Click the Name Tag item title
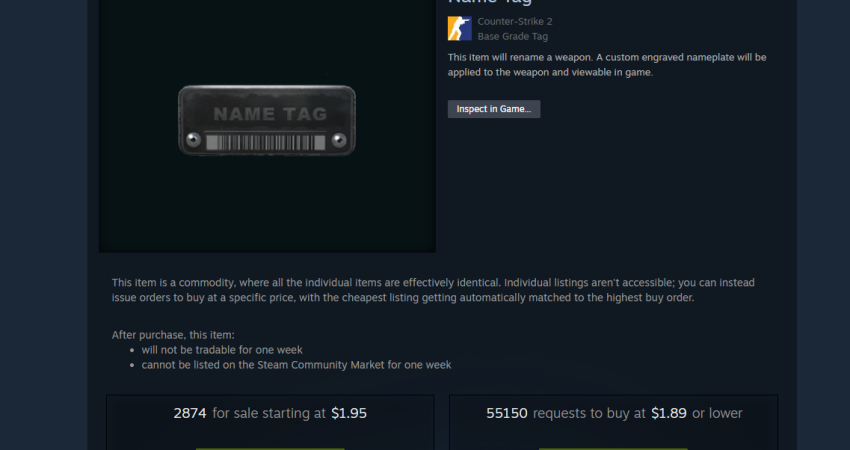Viewport: 850px width, 450px height. click(495, 3)
